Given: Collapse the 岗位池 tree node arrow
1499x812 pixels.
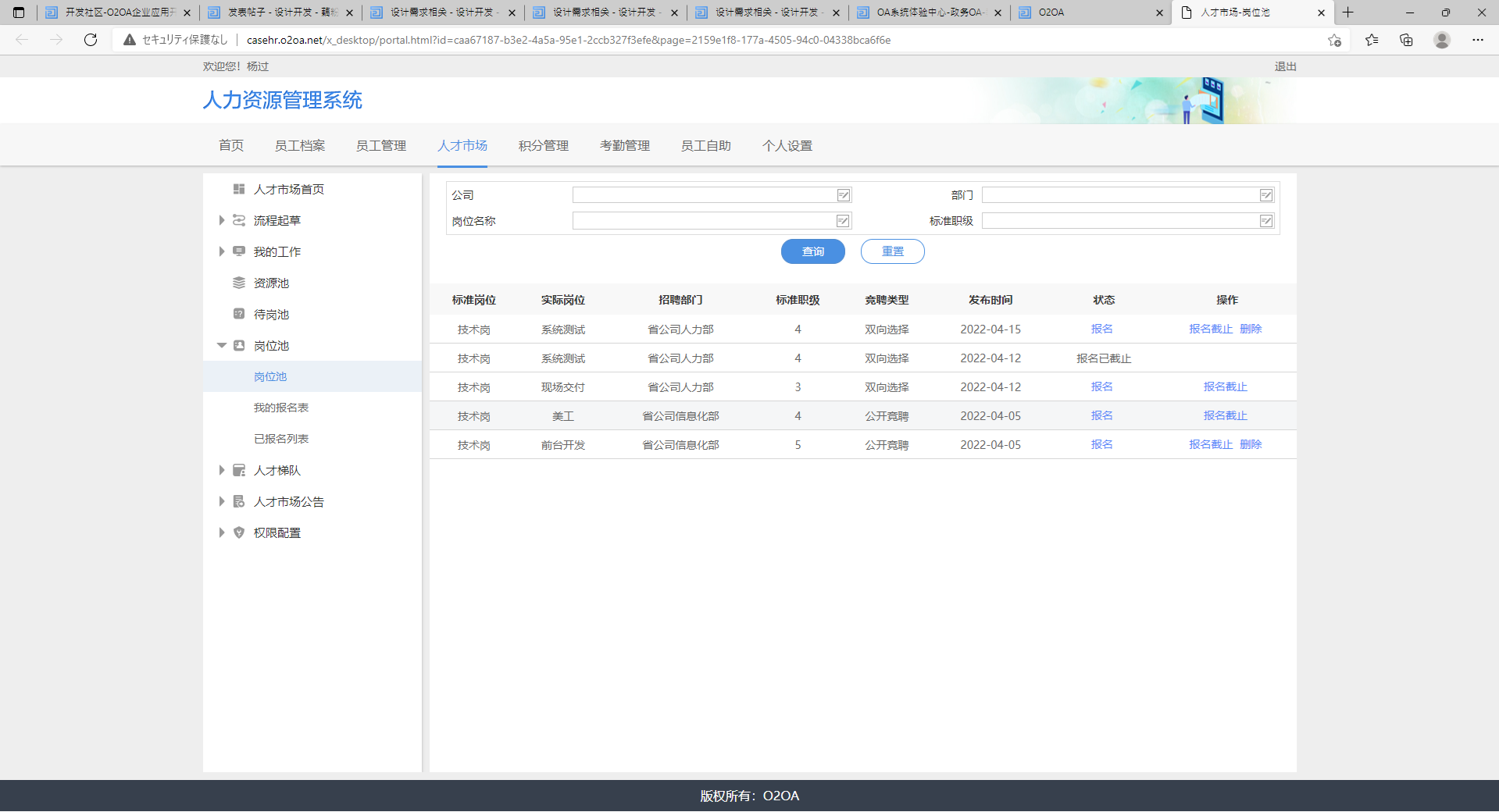Looking at the screenshot, I should [x=222, y=345].
